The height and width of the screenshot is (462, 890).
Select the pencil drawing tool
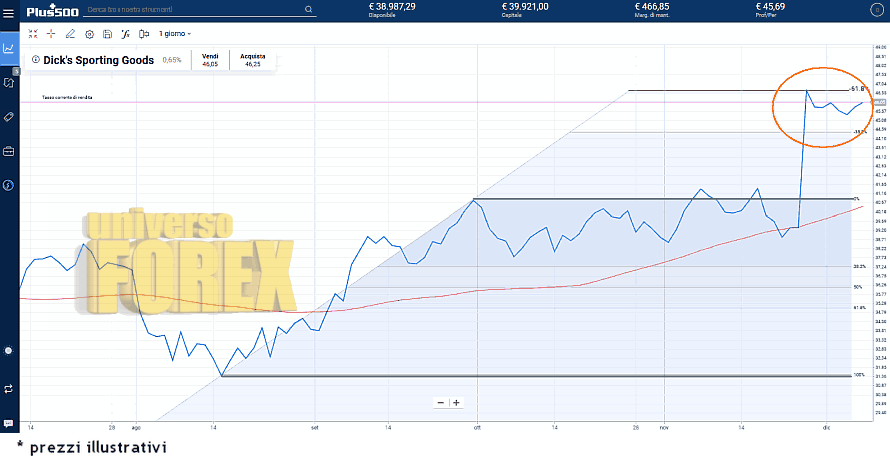tap(70, 33)
